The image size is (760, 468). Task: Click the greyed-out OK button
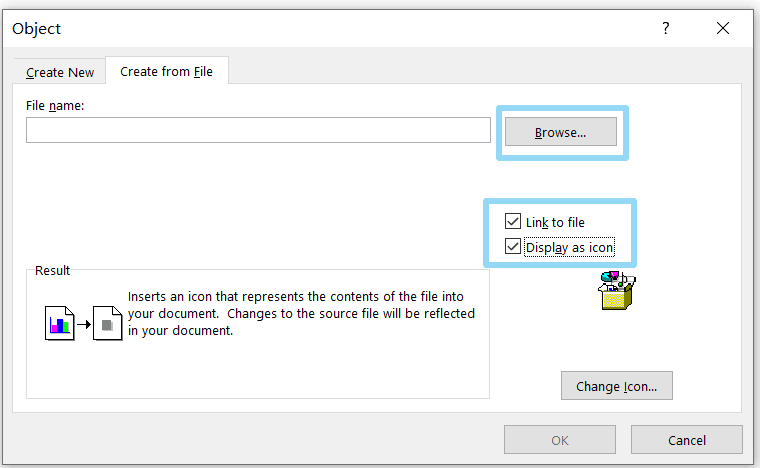click(x=560, y=440)
